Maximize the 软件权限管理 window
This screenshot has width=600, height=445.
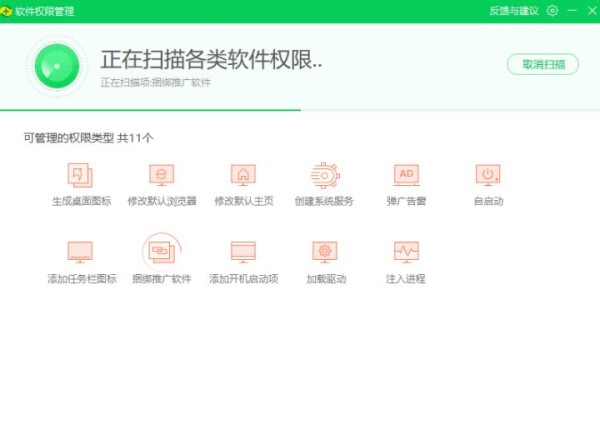pyautogui.click(x=581, y=11)
